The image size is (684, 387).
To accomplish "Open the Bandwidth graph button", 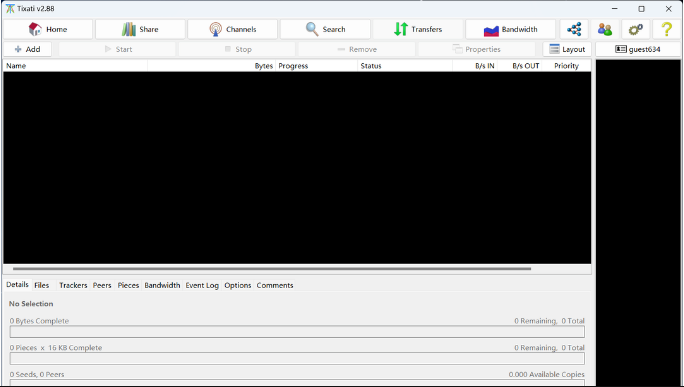I will [510, 29].
